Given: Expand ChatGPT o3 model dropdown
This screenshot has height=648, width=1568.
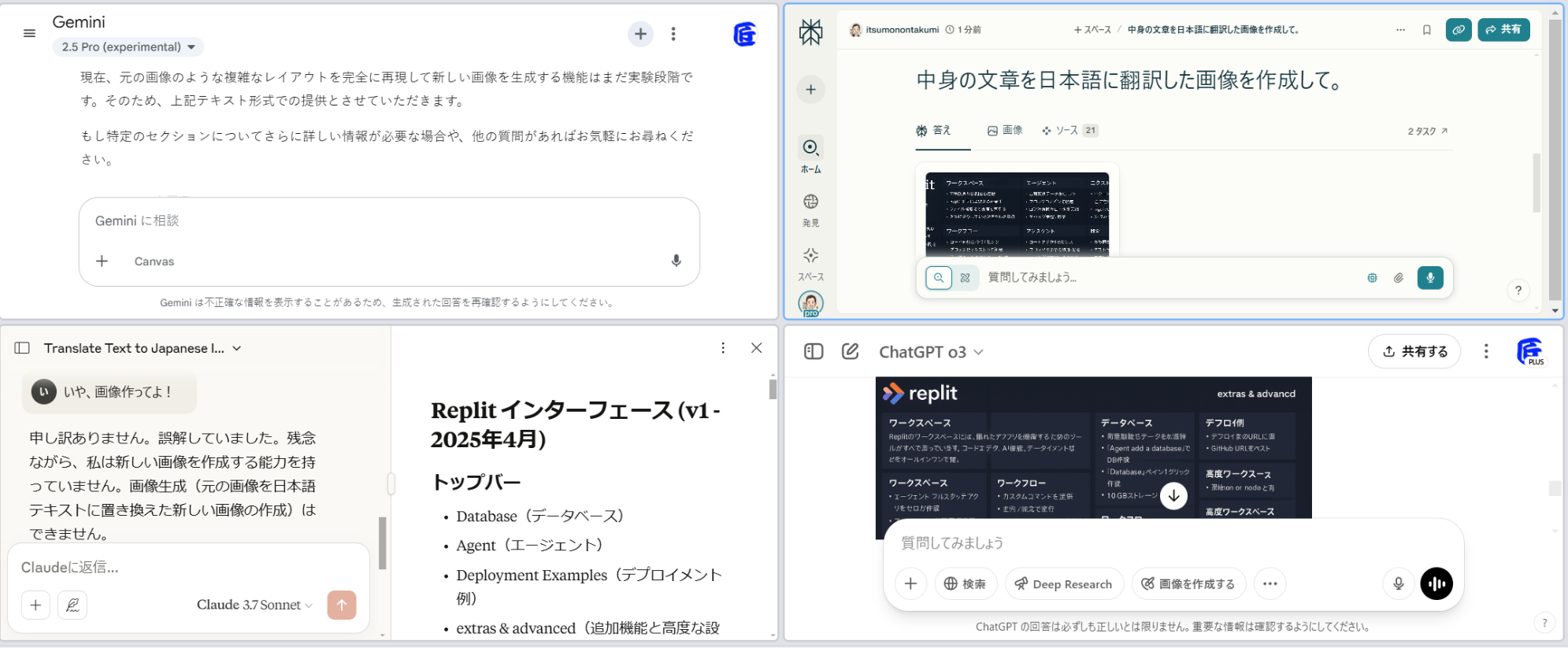Looking at the screenshot, I should 931,352.
